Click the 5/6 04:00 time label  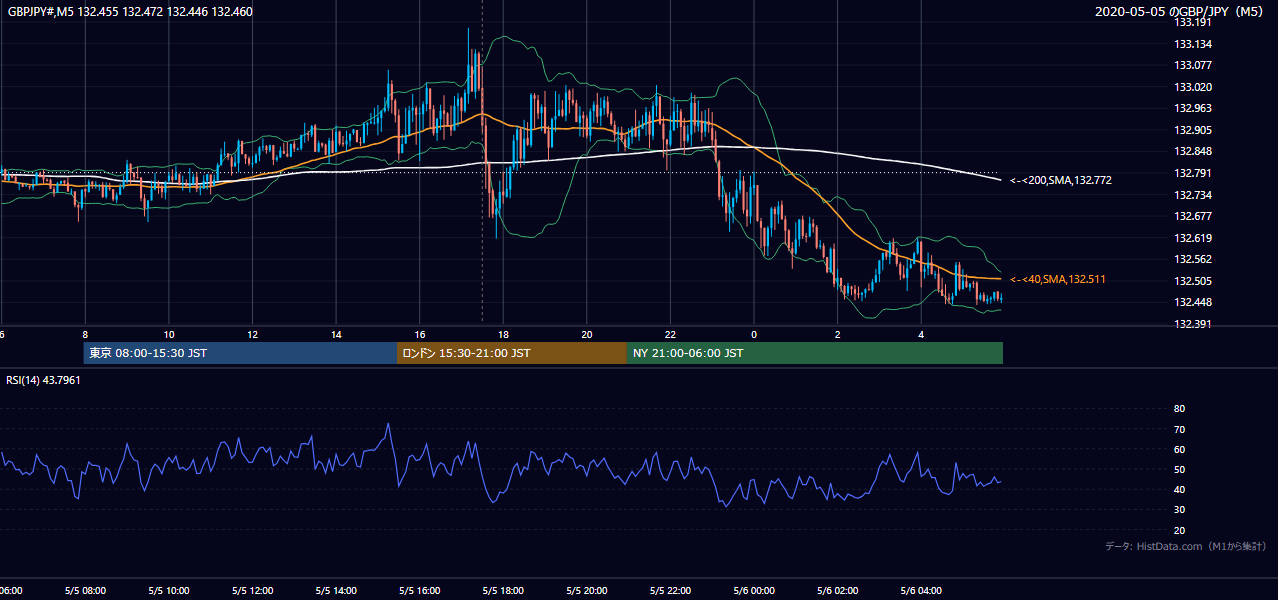pos(921,591)
